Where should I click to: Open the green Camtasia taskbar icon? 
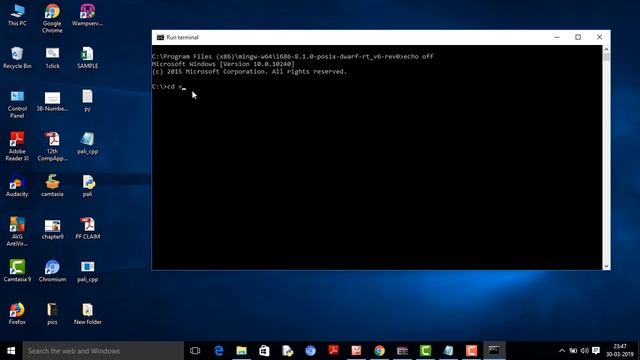click(x=425, y=351)
